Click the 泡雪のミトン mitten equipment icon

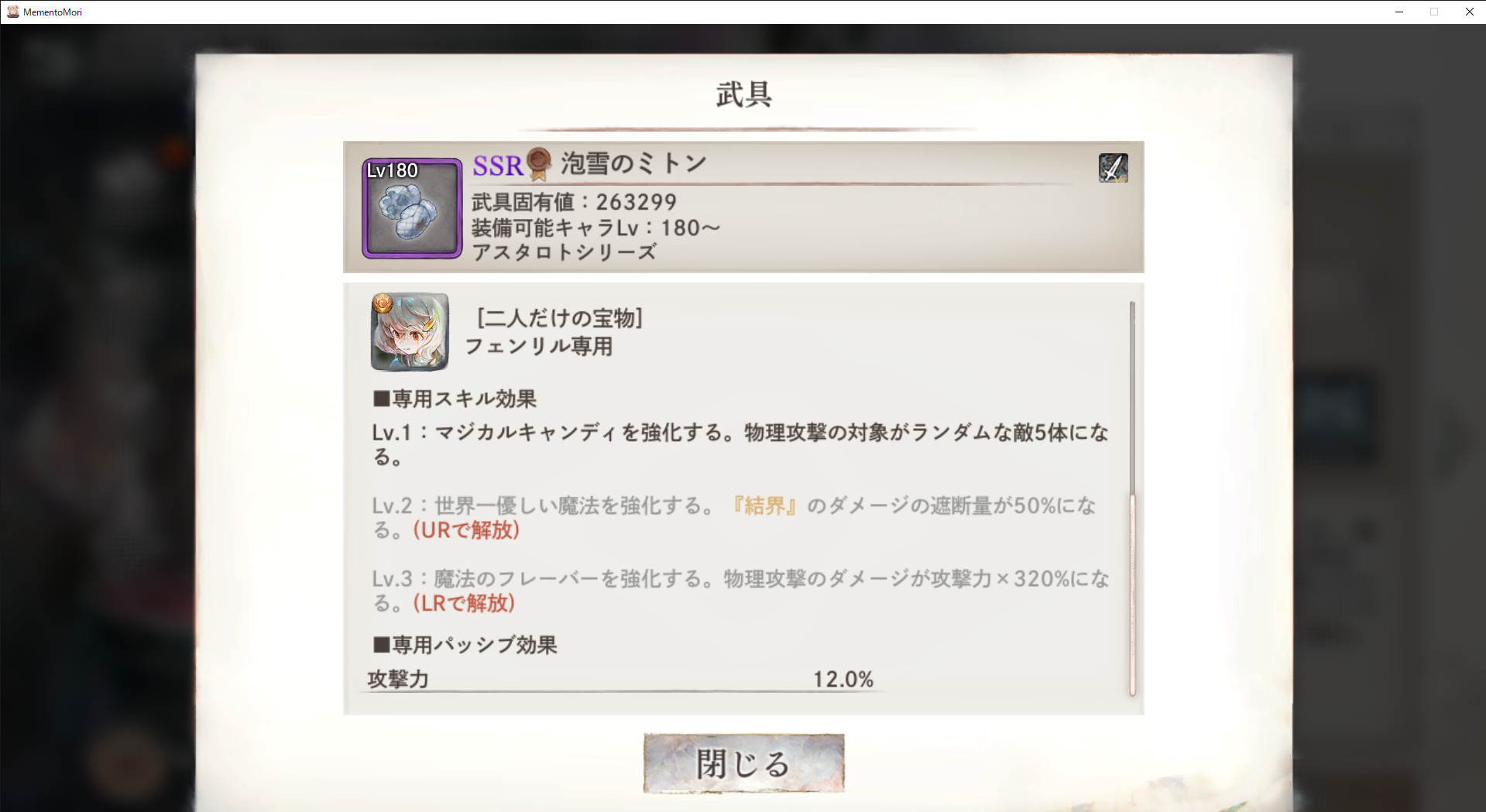(x=412, y=208)
